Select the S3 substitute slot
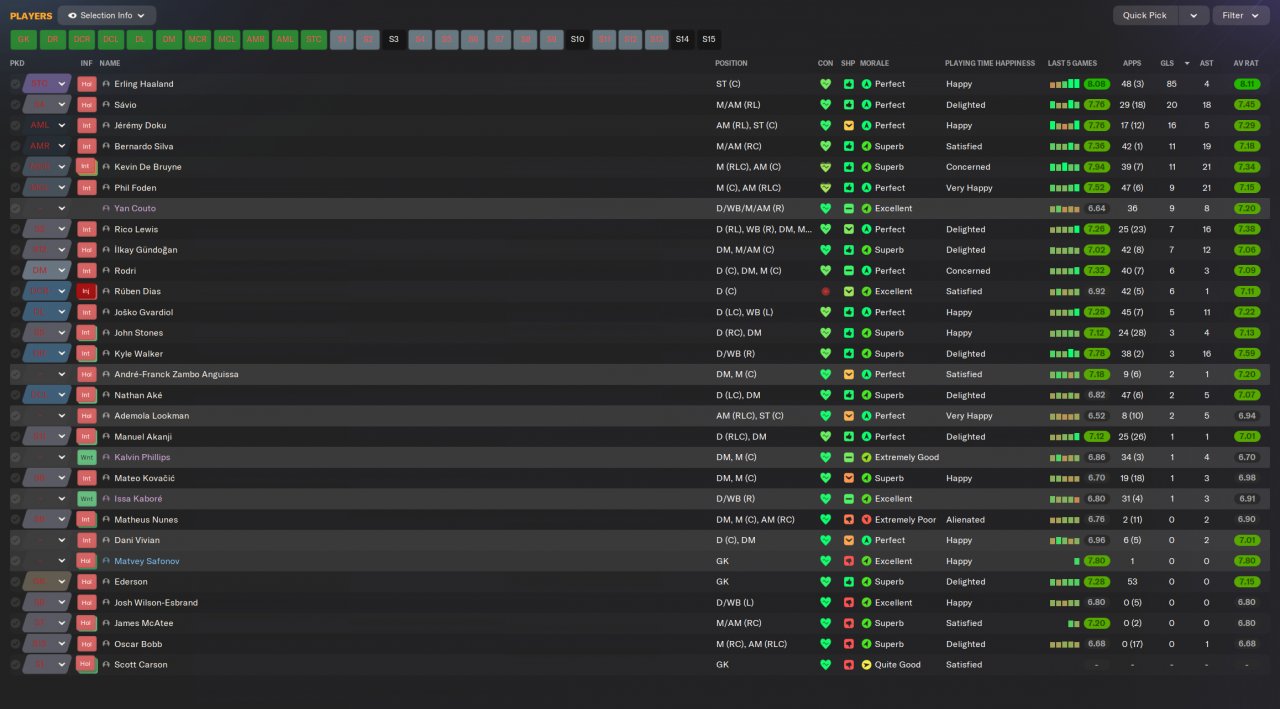 (394, 40)
